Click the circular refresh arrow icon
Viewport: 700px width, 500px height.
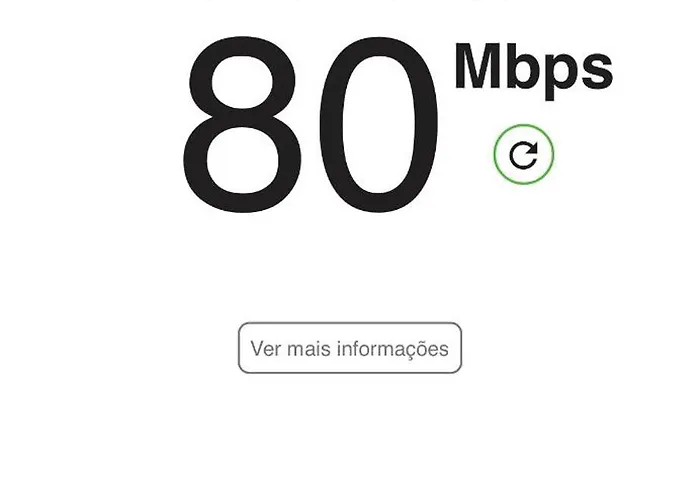(524, 154)
